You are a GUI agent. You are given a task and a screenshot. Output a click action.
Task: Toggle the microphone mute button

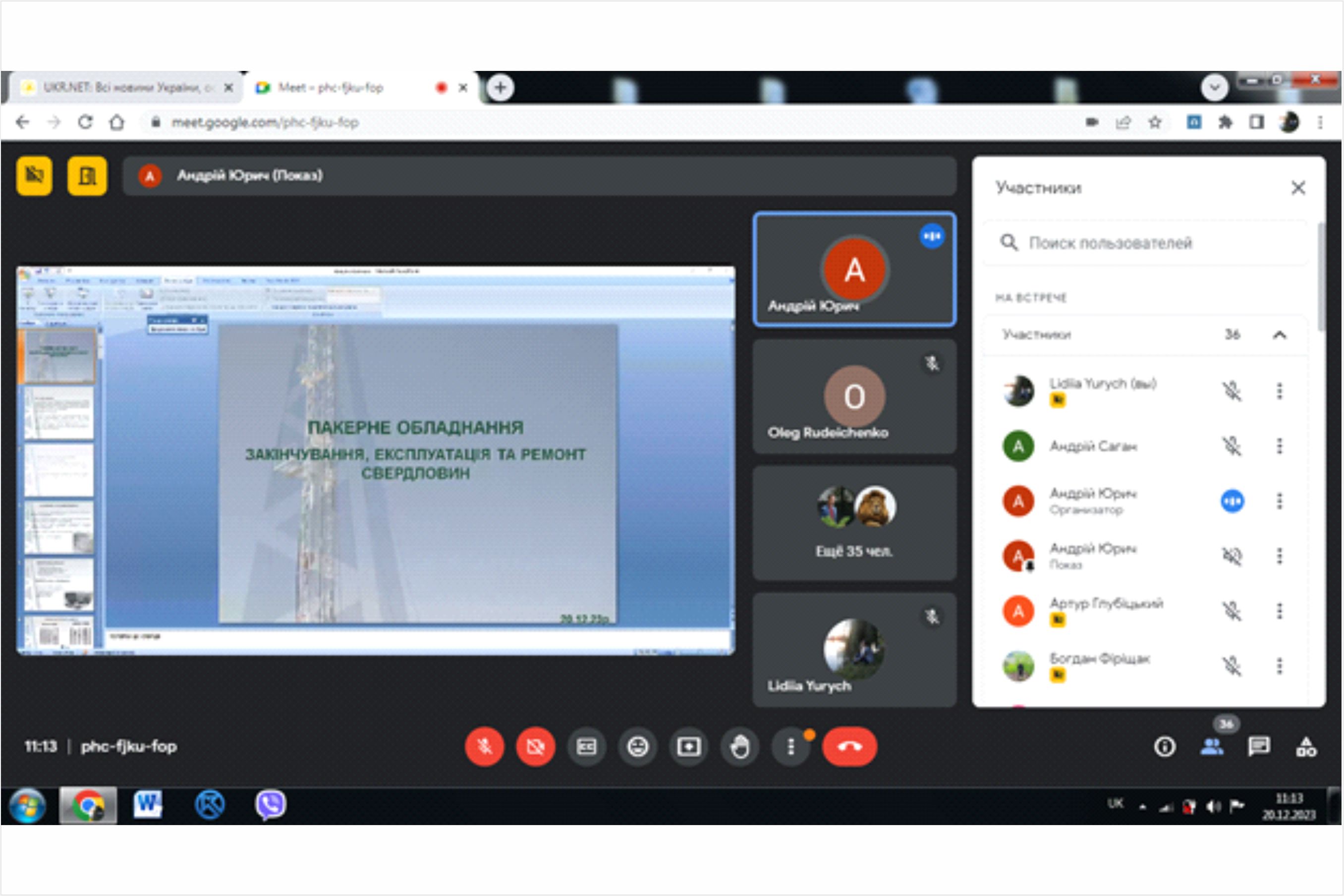click(x=485, y=746)
